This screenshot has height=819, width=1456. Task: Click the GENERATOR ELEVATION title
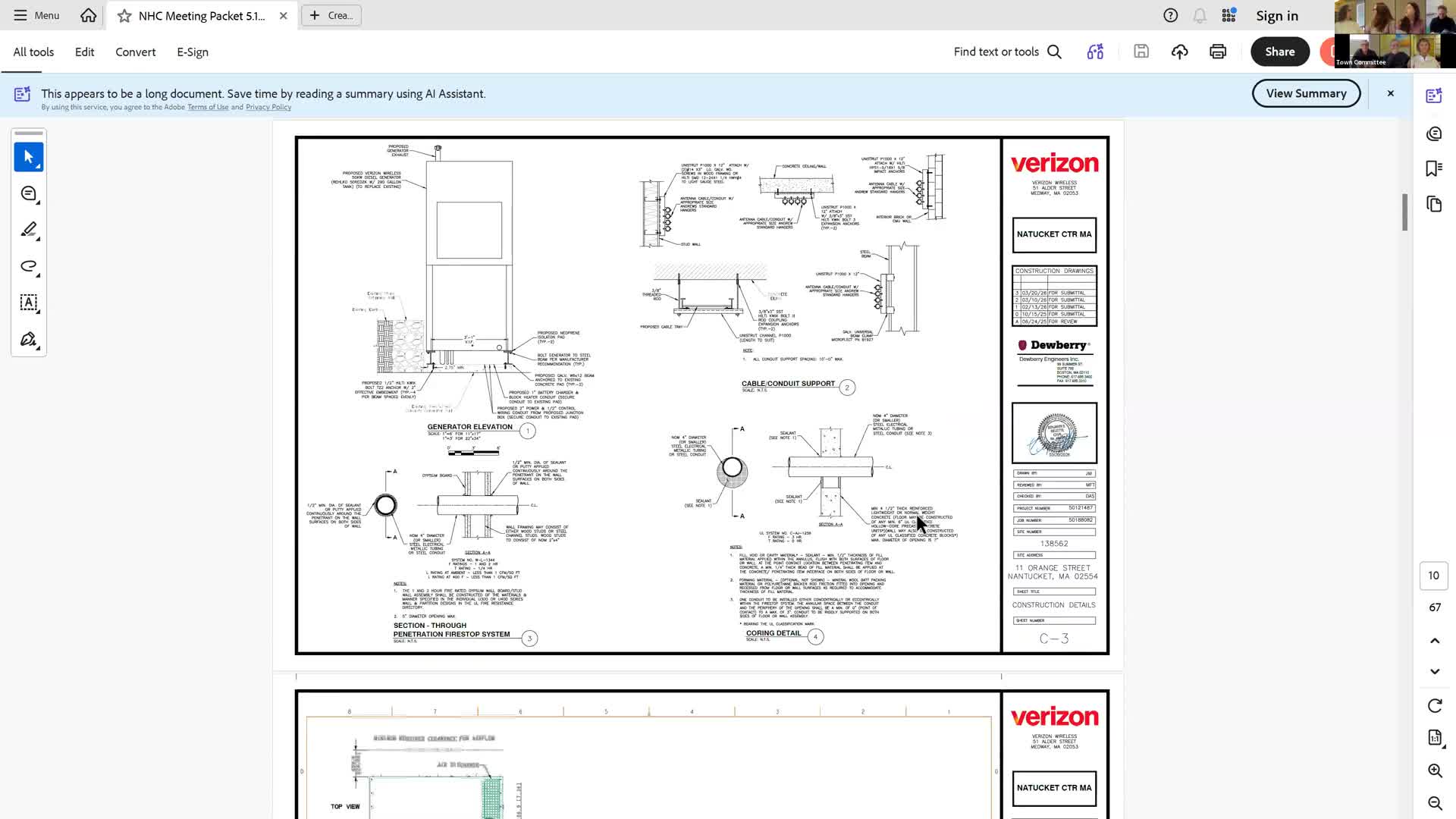(469, 427)
